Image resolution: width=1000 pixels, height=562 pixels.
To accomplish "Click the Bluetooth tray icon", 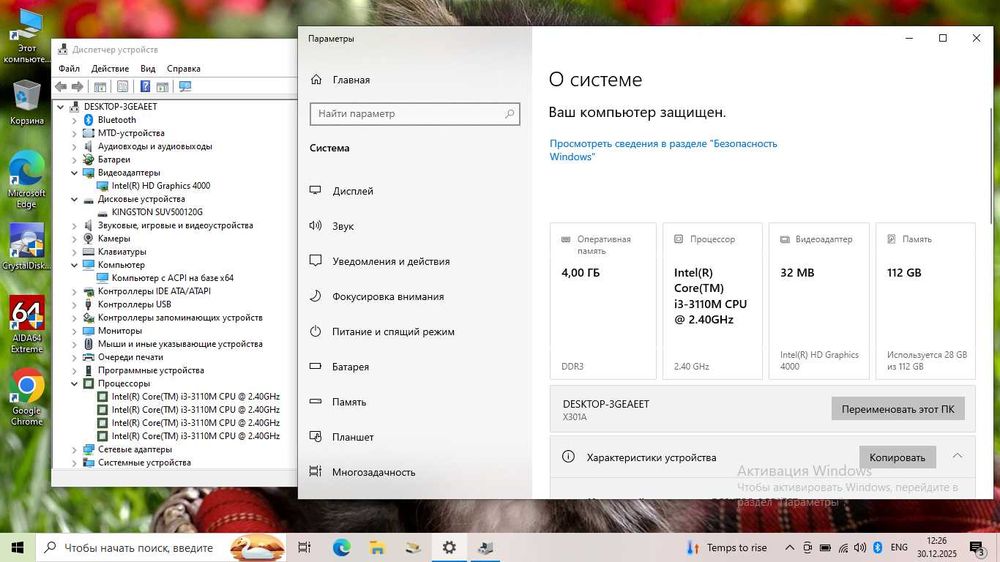I will (878, 547).
